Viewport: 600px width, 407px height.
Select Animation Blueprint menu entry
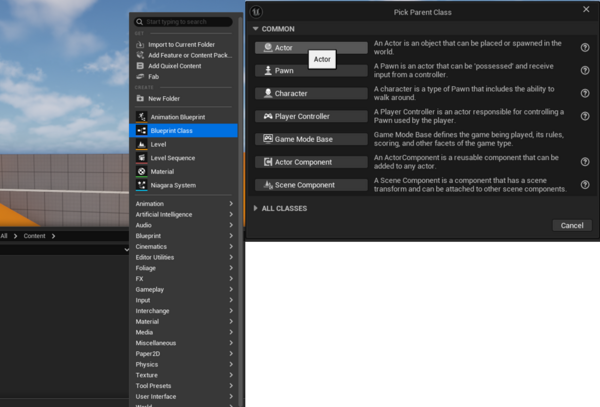(x=184, y=117)
